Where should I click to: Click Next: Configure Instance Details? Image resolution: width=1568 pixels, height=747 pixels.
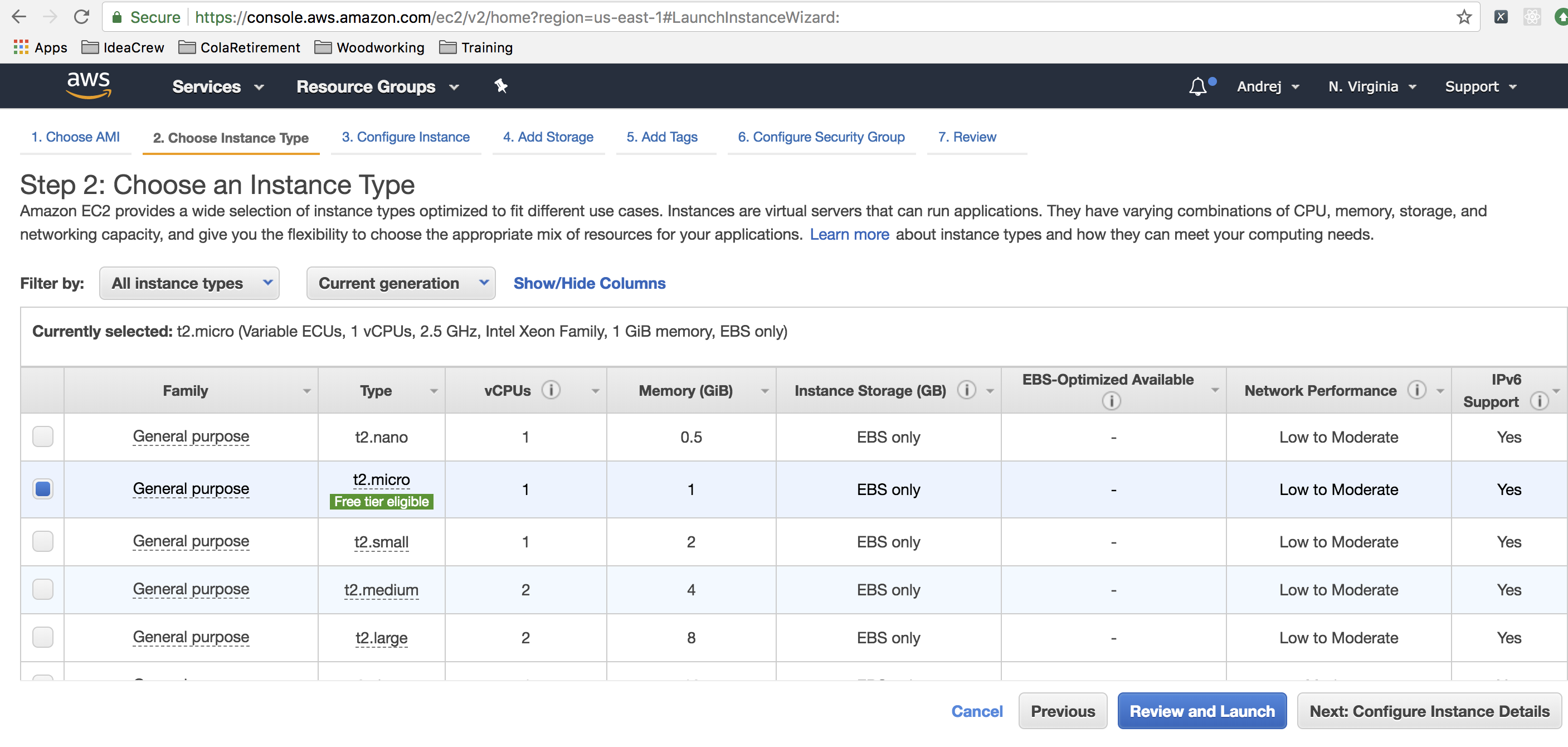(1429, 711)
